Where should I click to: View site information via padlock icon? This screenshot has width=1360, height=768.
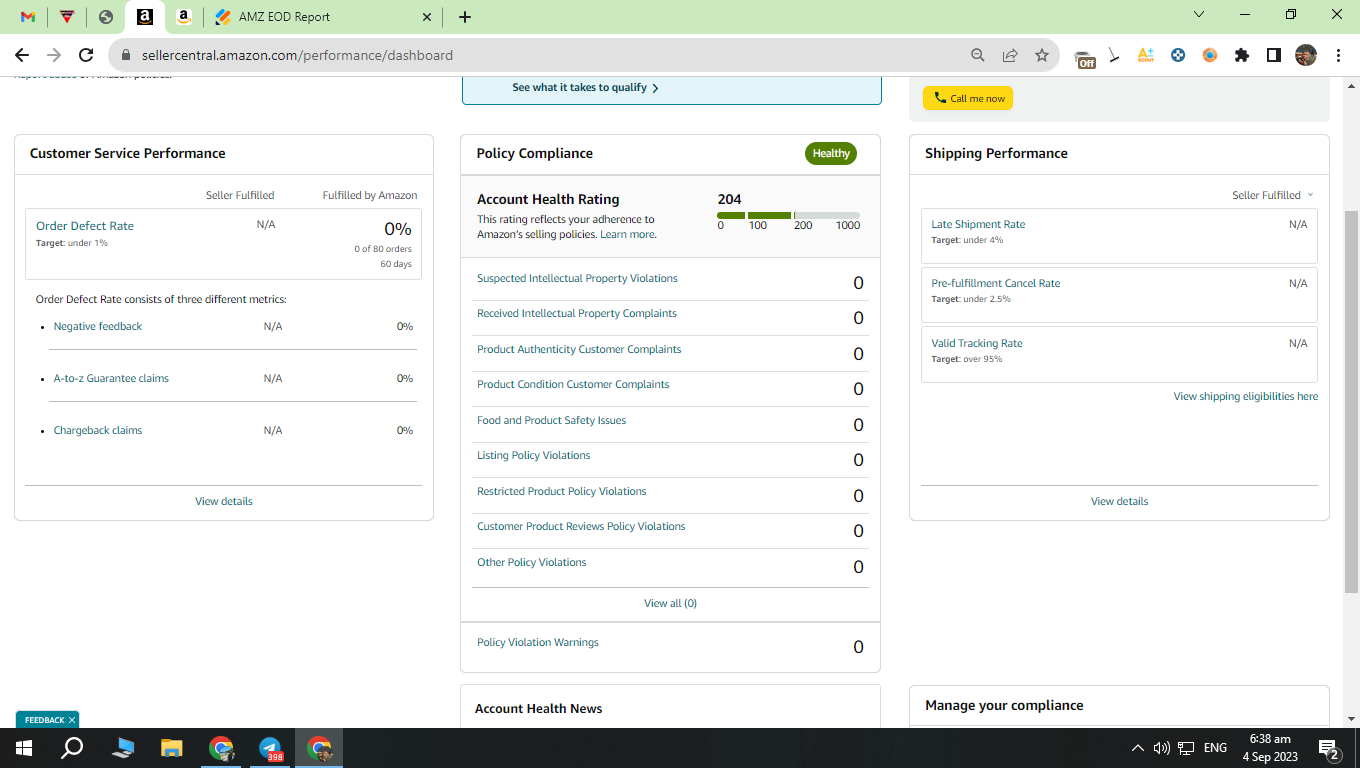coord(127,56)
